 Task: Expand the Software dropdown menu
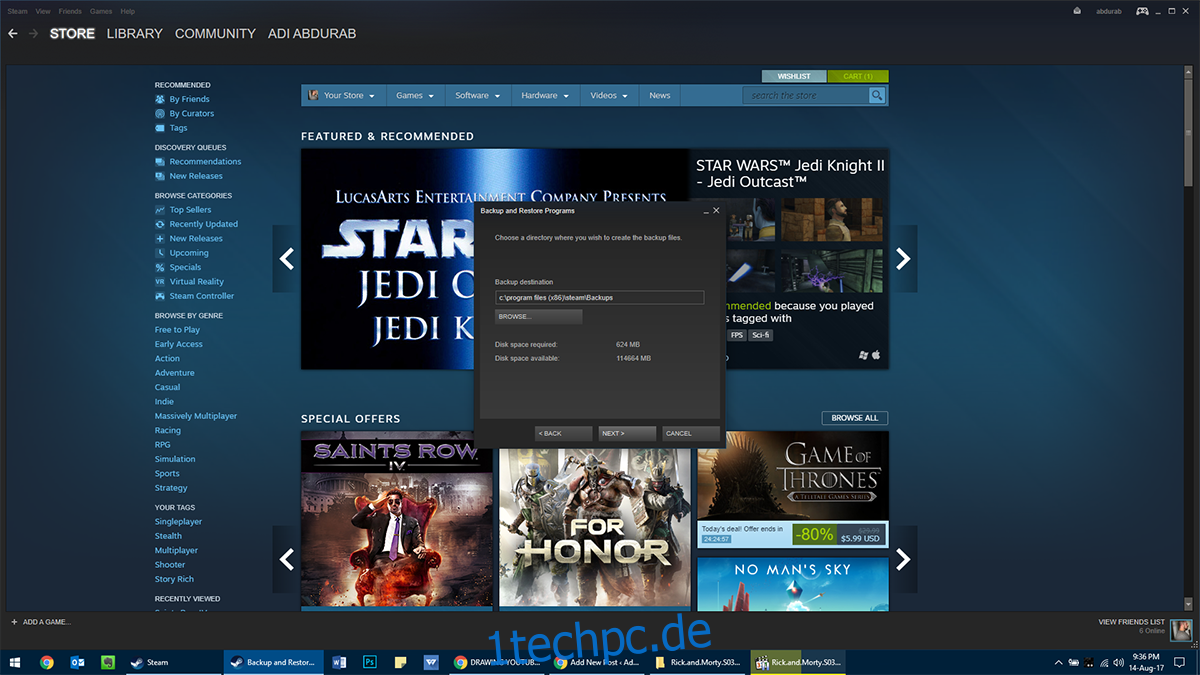[x=477, y=95]
